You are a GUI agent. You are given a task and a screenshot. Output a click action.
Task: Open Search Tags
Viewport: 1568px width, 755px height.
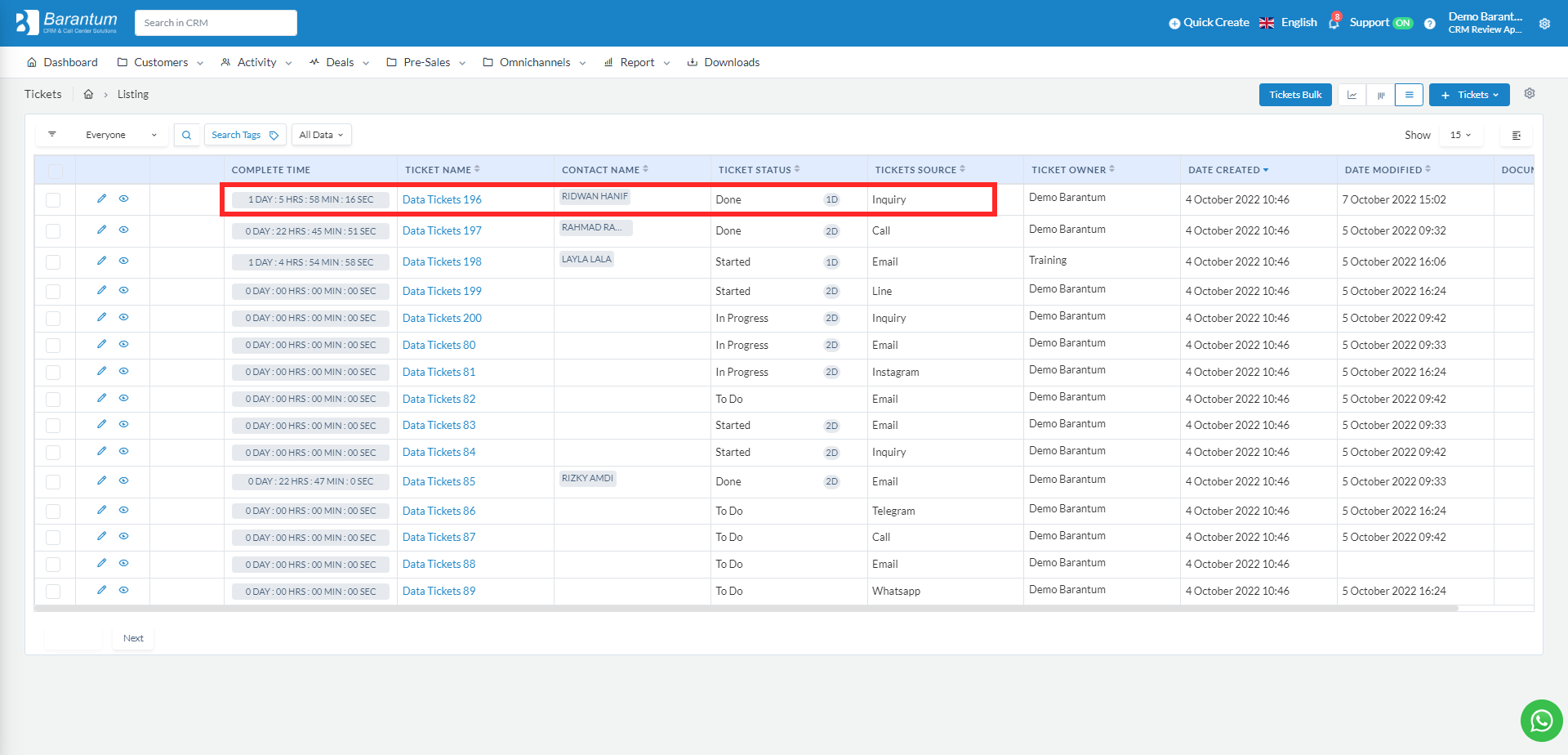coord(245,135)
